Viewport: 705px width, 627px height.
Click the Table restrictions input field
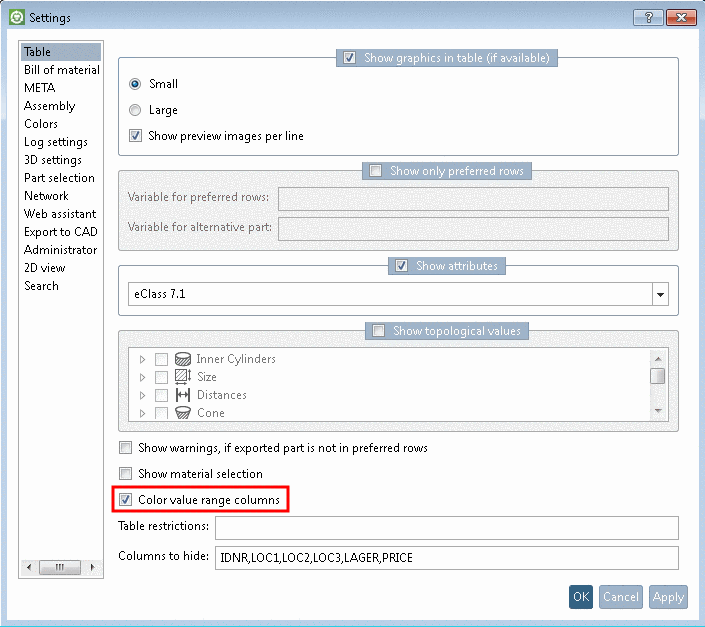446,528
